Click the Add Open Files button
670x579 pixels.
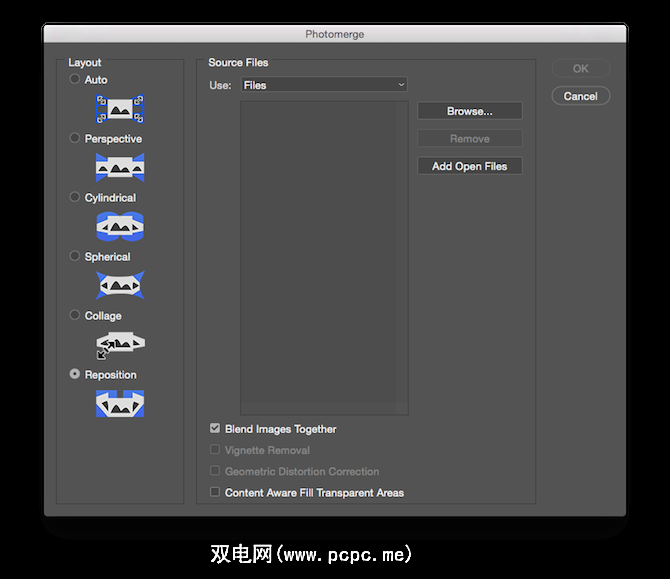(x=470, y=166)
